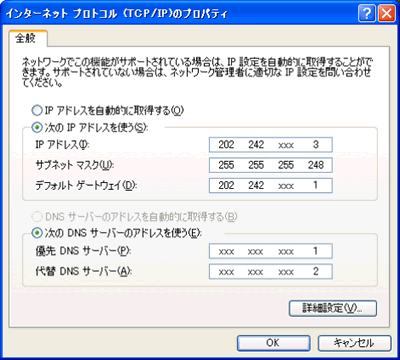This screenshot has height=360, width=400.
Task: Open the 詳細設定 advanced settings button
Action: pos(333,308)
